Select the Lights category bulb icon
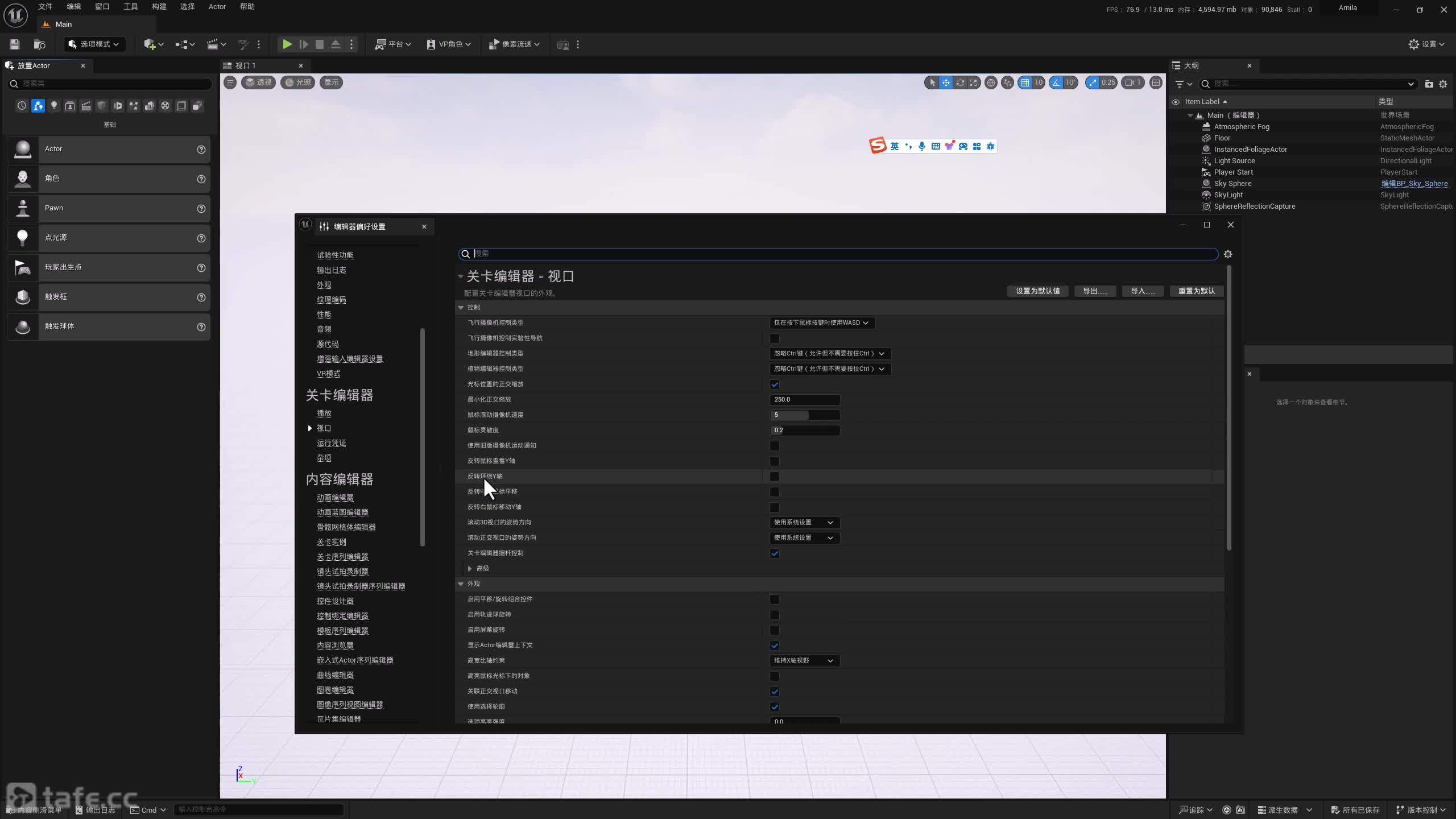This screenshot has width=1456, height=819. click(x=54, y=106)
